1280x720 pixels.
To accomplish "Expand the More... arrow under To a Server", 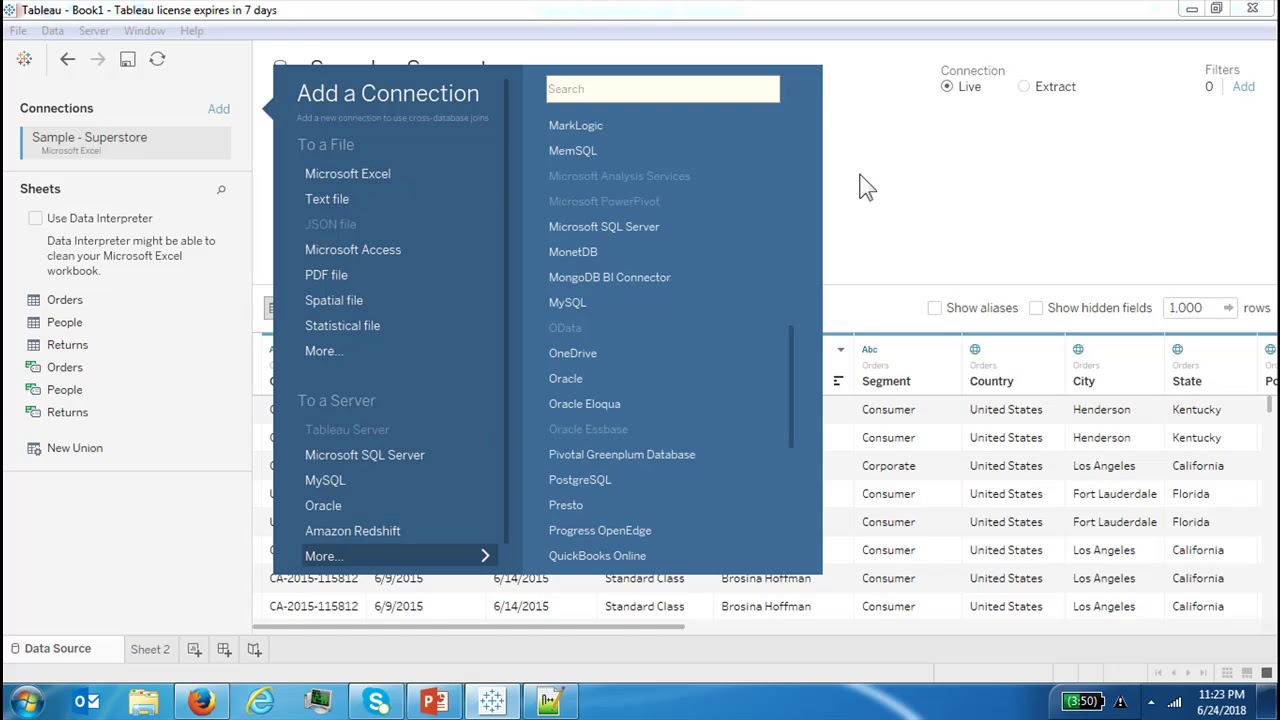I will 485,556.
